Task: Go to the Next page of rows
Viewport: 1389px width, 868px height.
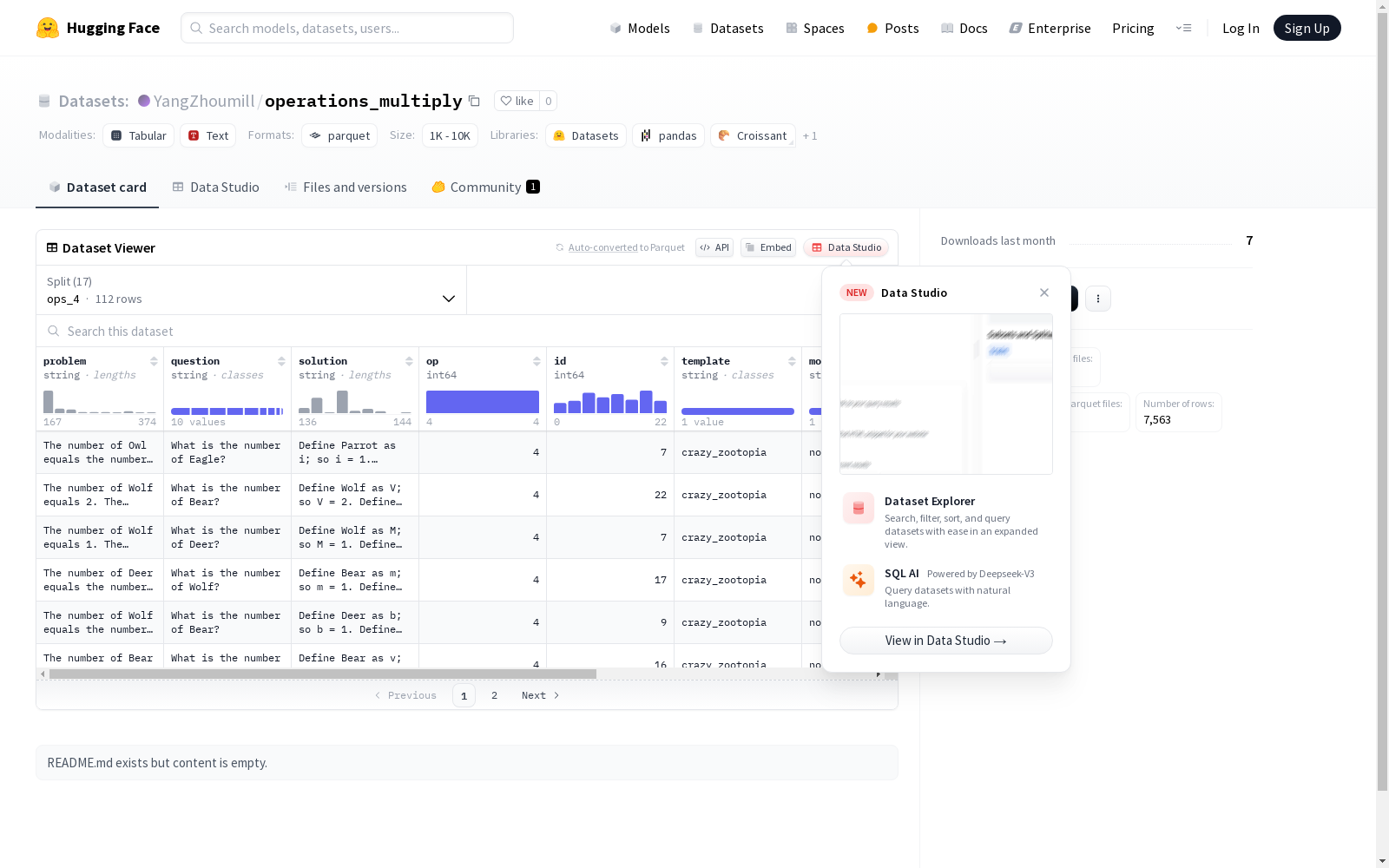Action: (540, 695)
